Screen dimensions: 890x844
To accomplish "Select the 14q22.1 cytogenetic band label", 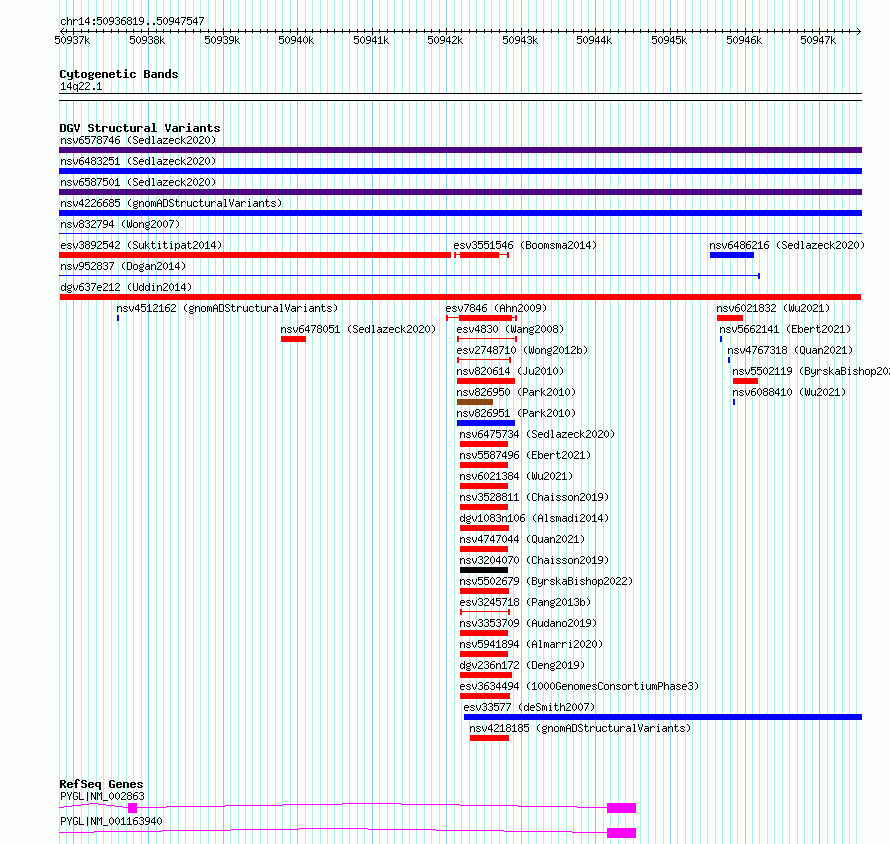I will click(81, 86).
